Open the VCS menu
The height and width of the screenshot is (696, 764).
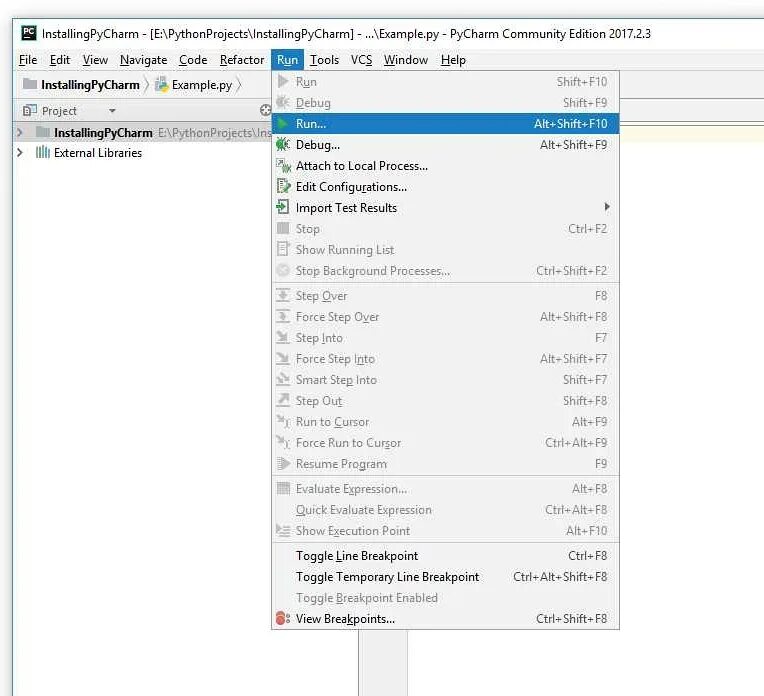[x=362, y=60]
